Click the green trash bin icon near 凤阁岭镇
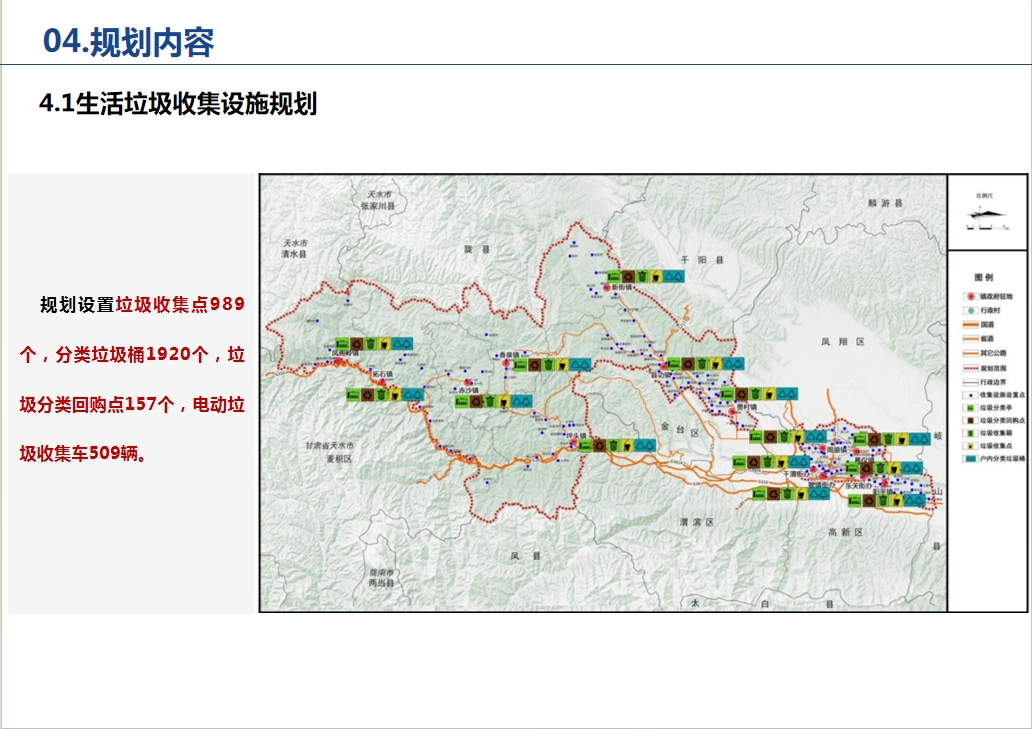Screen dimensions: 1032x729 click(372, 344)
